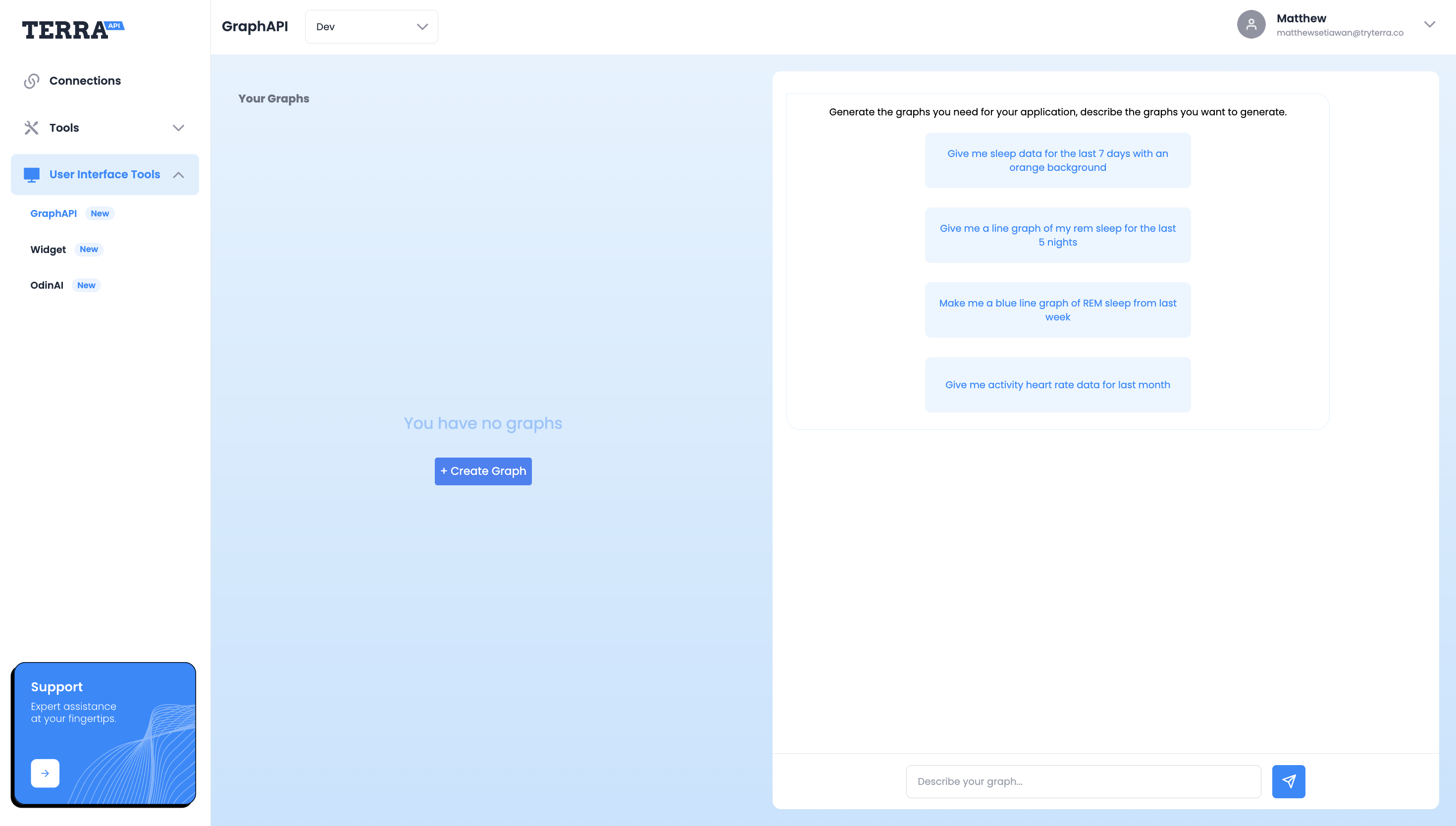Click the Terra API logo

tap(73, 30)
